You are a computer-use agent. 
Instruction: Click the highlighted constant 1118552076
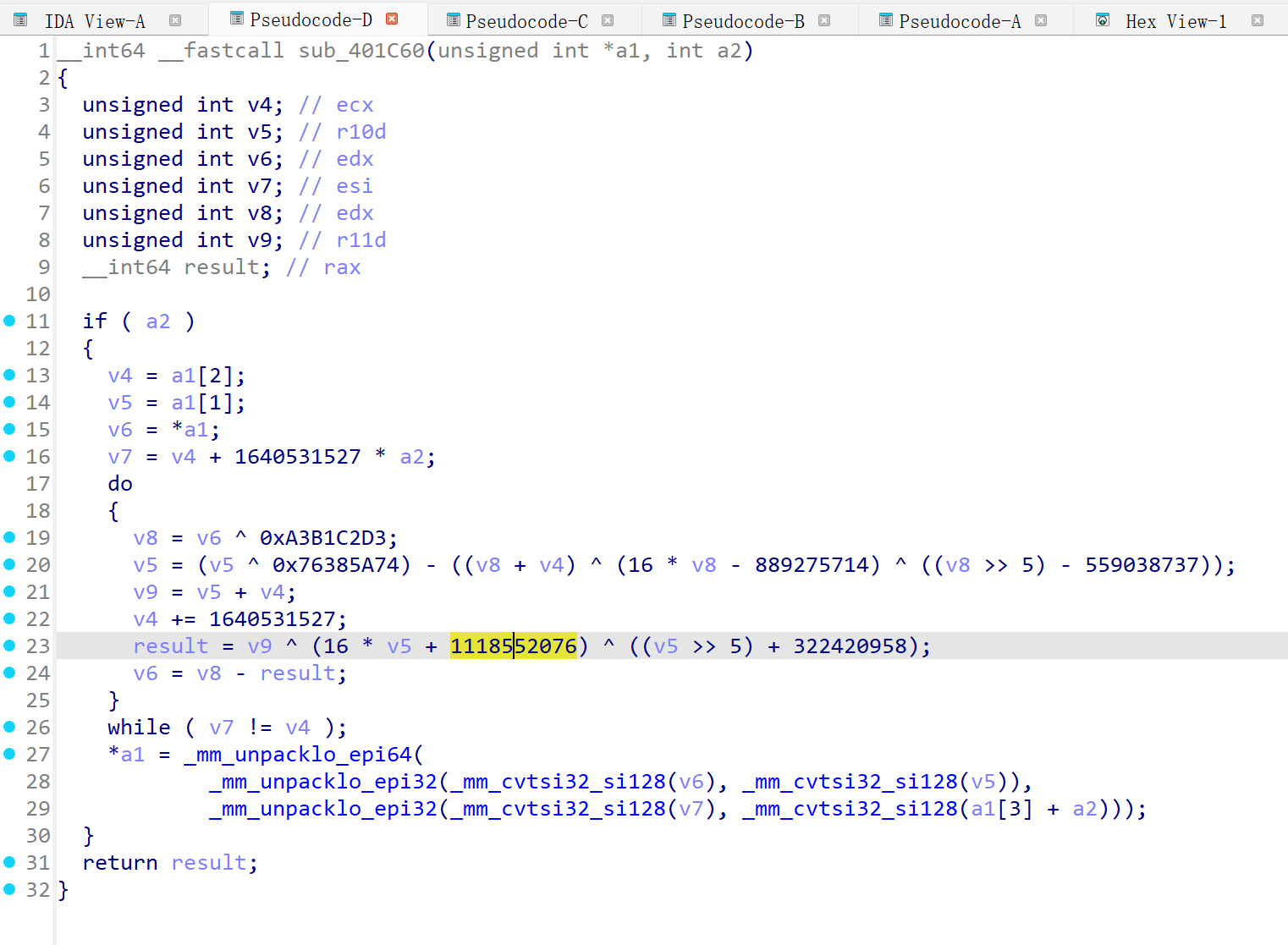(513, 646)
